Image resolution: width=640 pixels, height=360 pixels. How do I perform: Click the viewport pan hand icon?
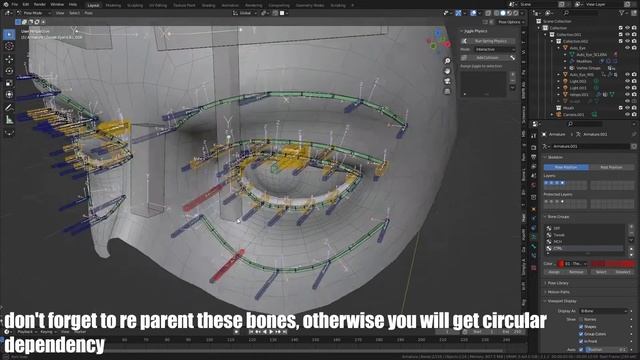[x=447, y=71]
